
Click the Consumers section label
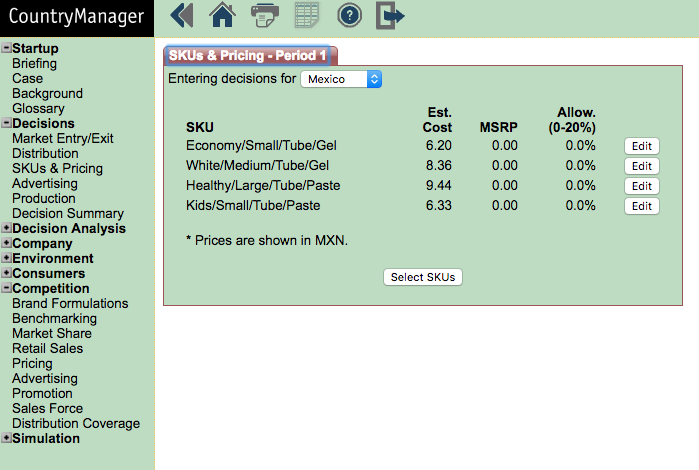(49, 273)
